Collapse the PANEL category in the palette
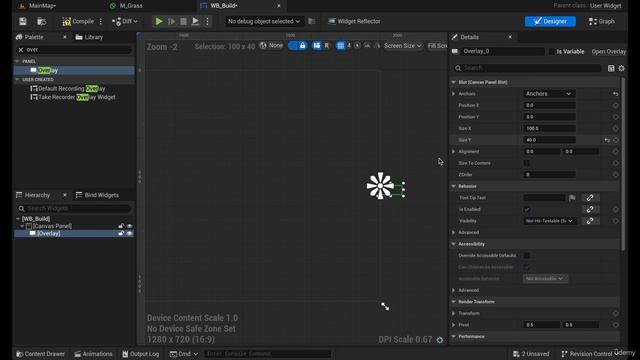640x360 pixels. tap(17, 61)
